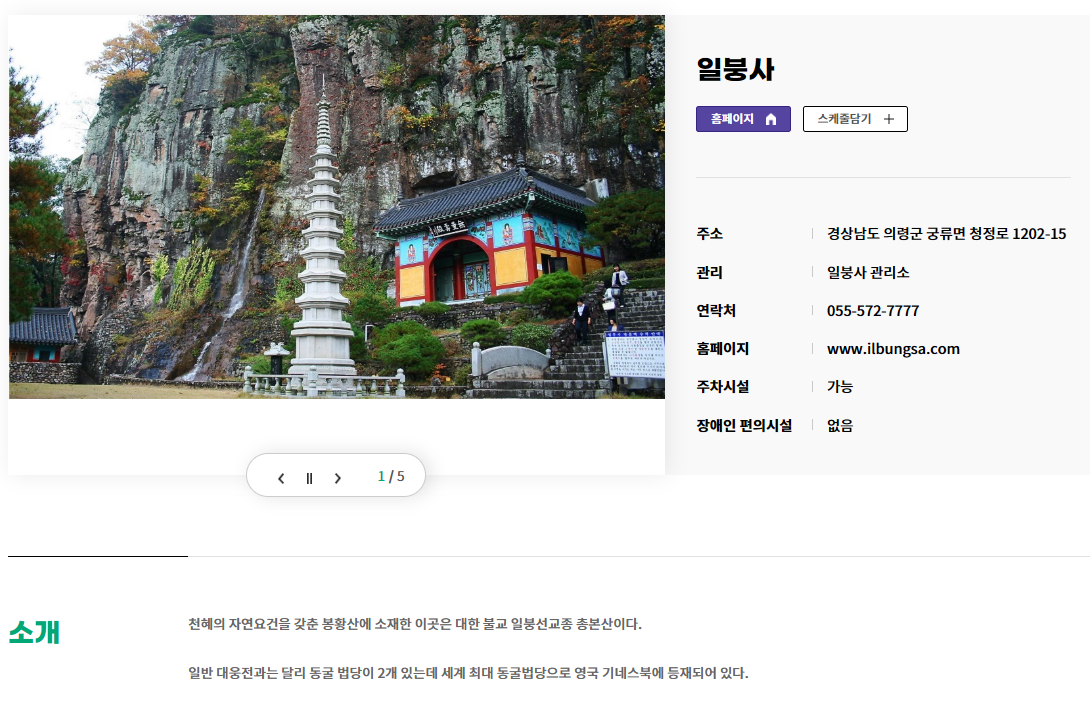Advance to next slide with right chevron
This screenshot has width=1090, height=707.
coord(338,478)
